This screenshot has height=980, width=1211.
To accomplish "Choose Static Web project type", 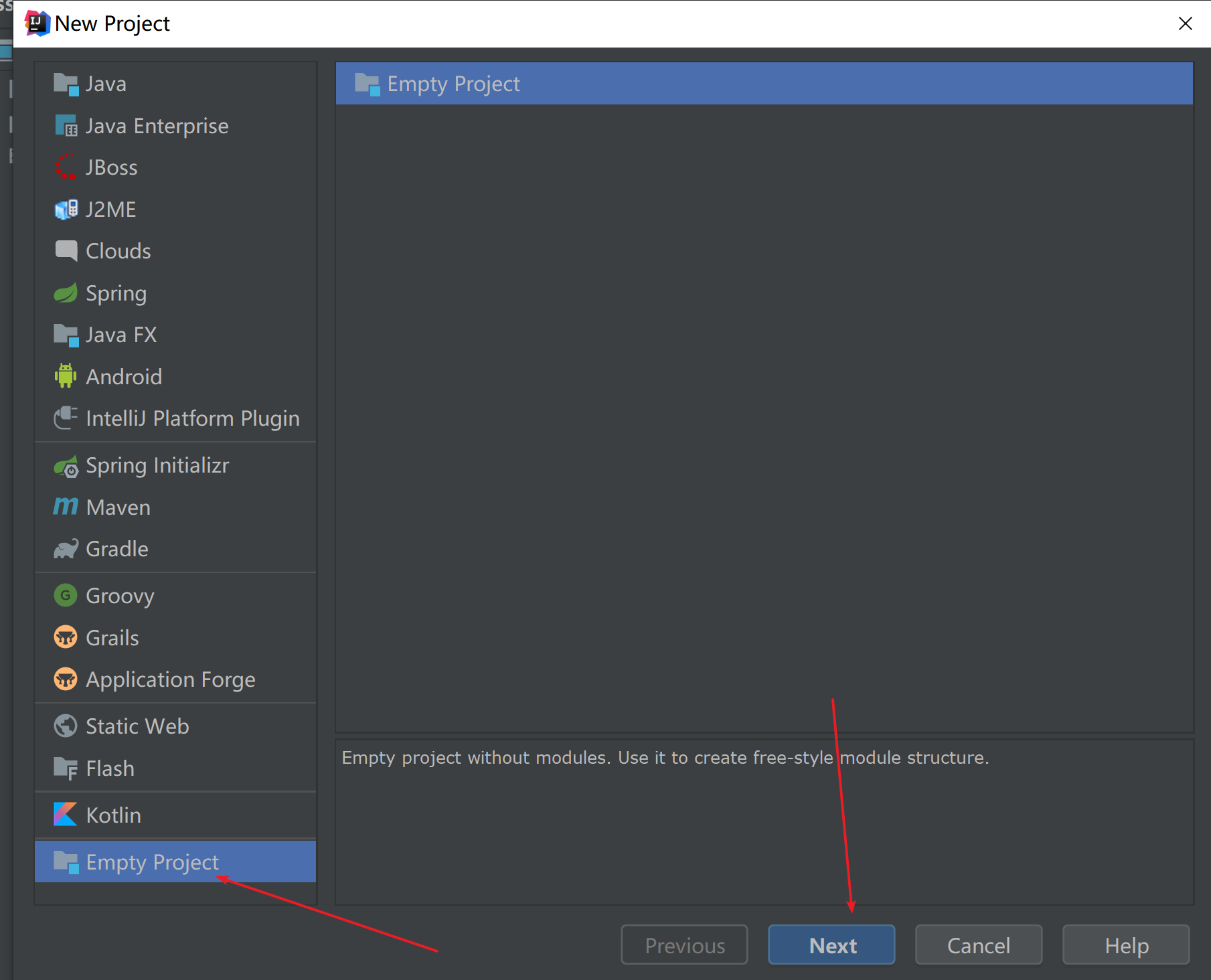I will click(175, 726).
